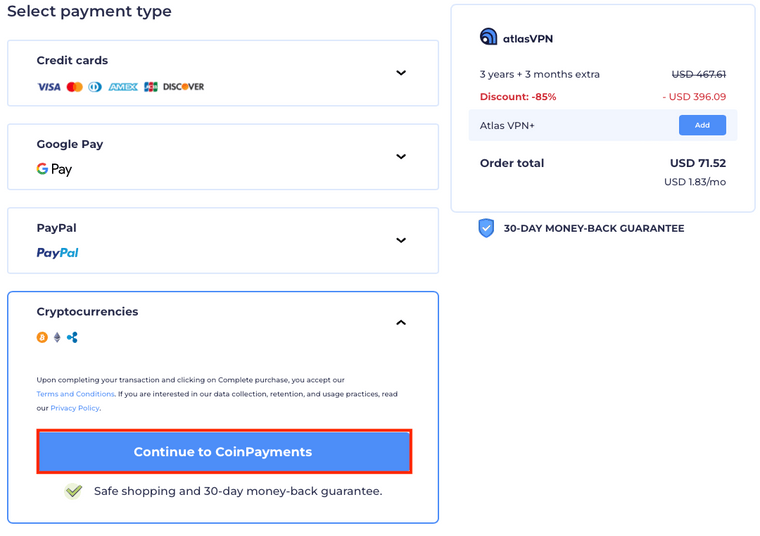Click the Select payment type heading
This screenshot has height=536, width=760.
pyautogui.click(x=89, y=11)
